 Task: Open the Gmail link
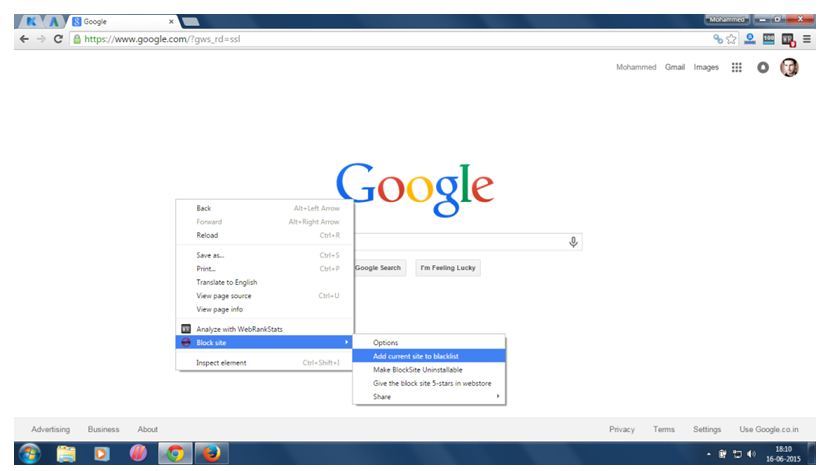pyautogui.click(x=674, y=68)
